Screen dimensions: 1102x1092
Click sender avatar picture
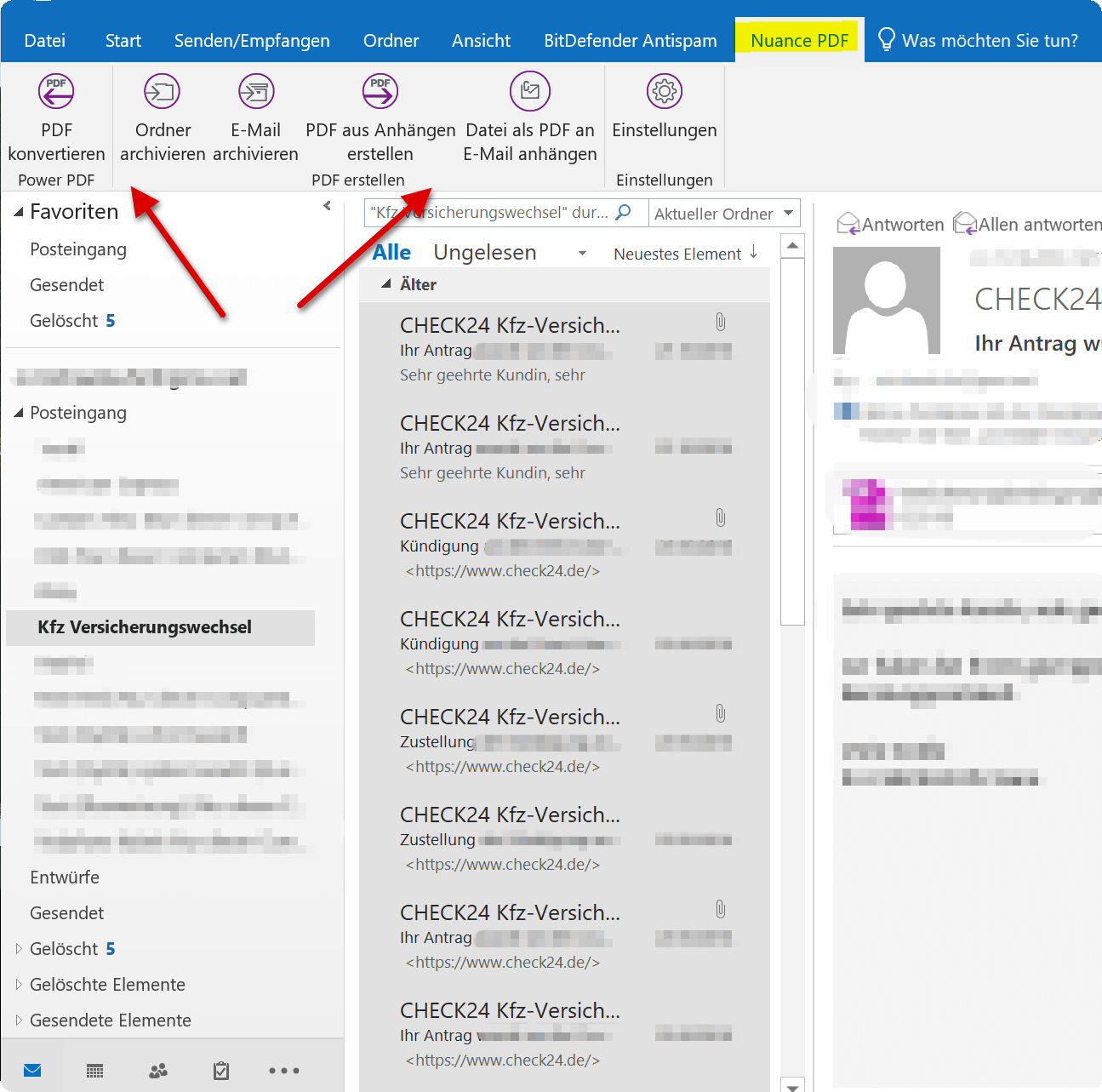click(x=887, y=300)
